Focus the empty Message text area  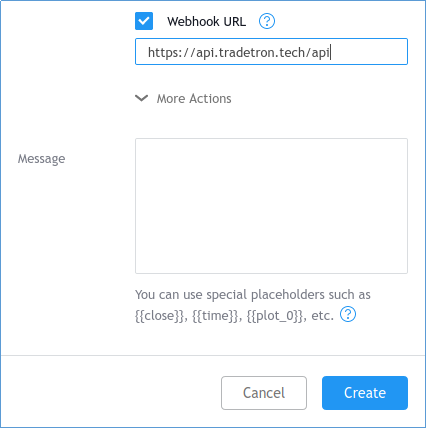(x=271, y=206)
